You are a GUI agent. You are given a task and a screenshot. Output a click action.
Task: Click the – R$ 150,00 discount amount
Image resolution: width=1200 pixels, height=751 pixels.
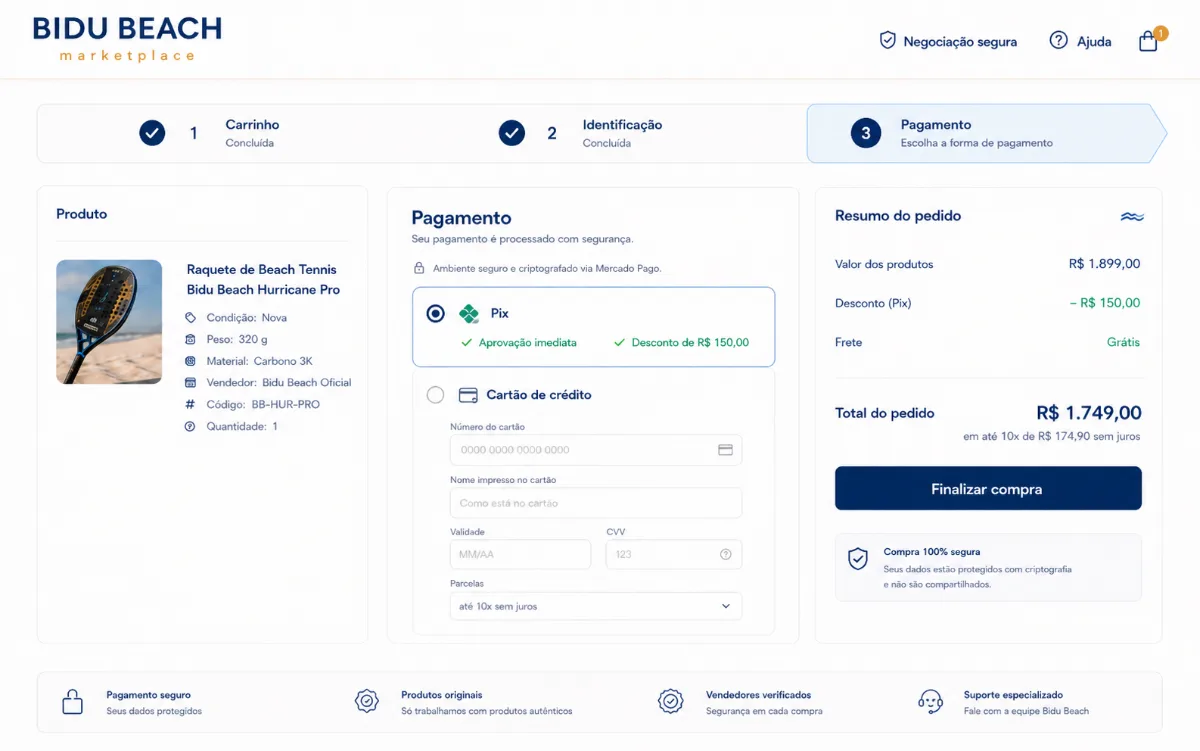point(1105,303)
